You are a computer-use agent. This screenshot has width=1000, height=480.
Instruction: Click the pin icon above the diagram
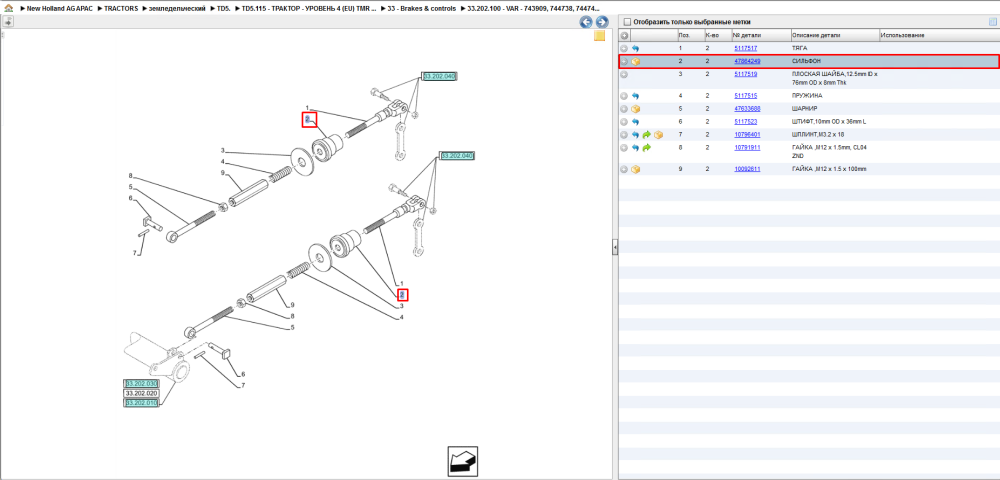point(8,22)
